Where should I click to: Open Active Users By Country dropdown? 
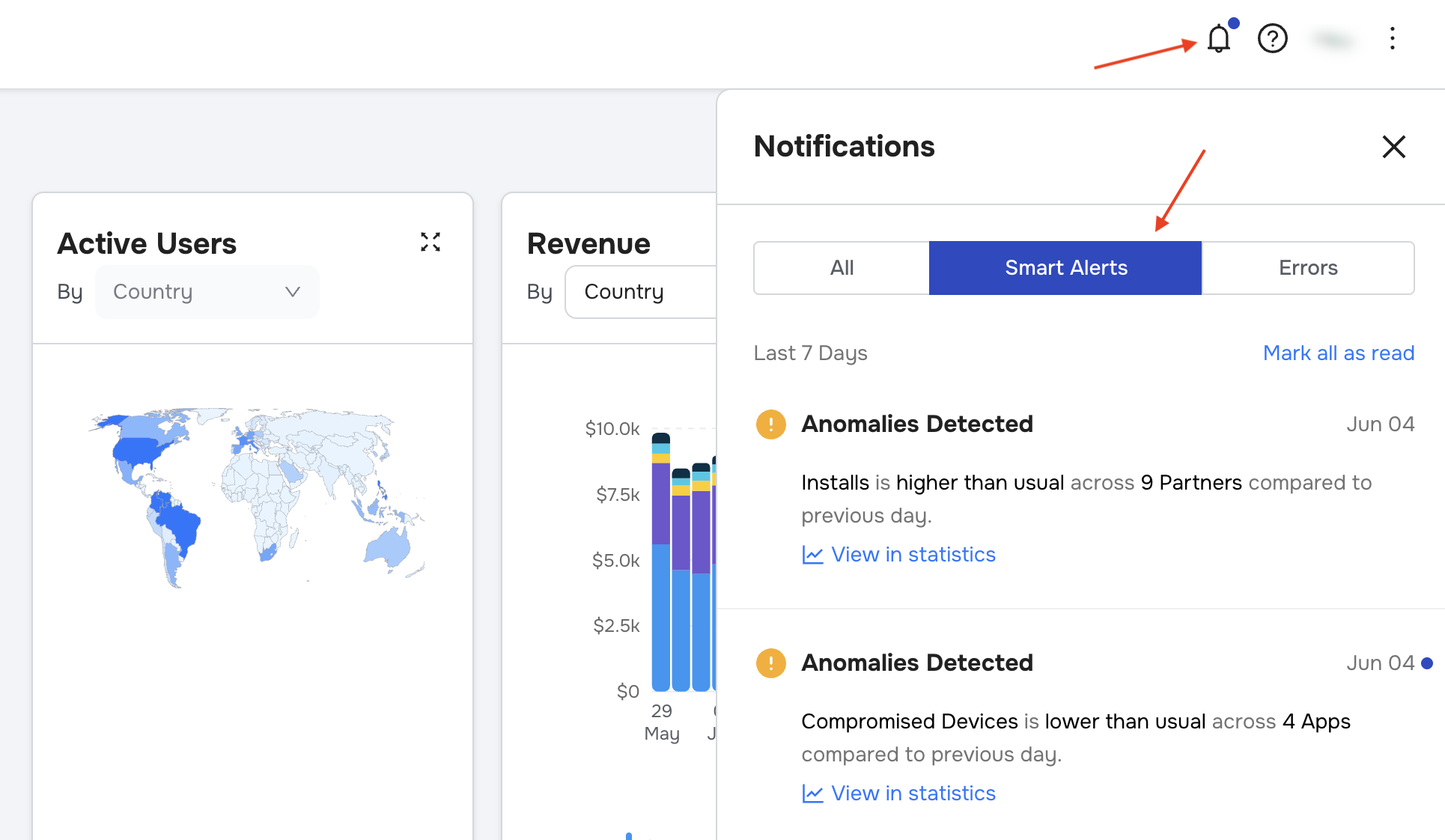pyautogui.click(x=207, y=291)
